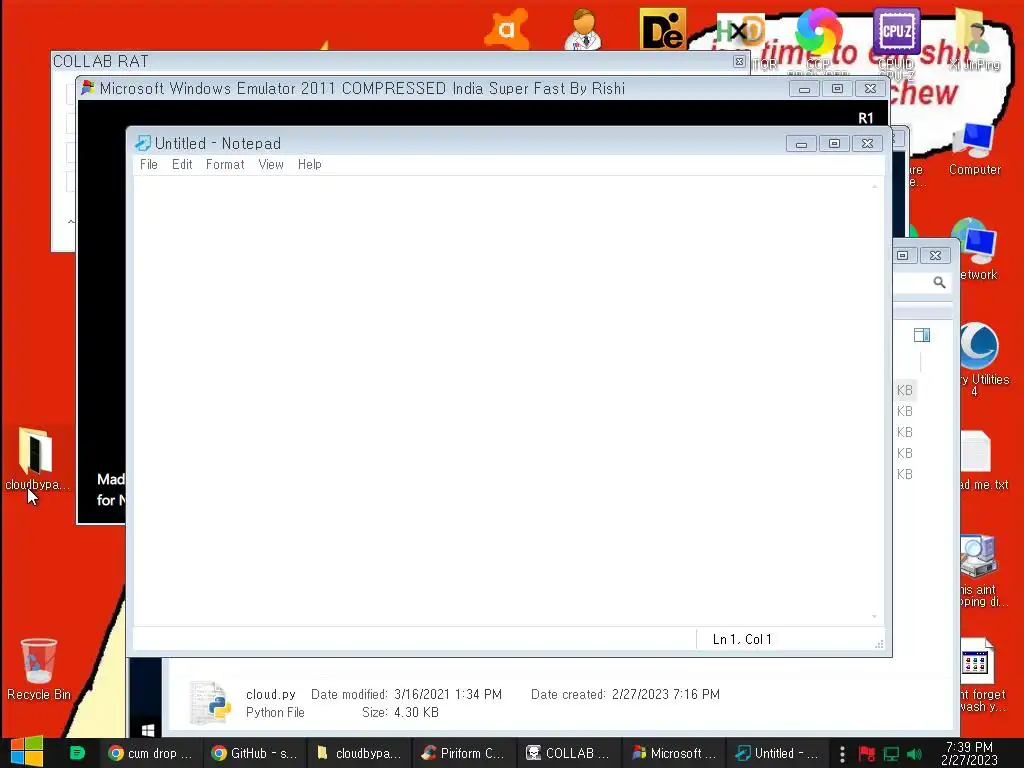
Task: Switch to Untitled Notepad taskbar item
Action: (777, 753)
